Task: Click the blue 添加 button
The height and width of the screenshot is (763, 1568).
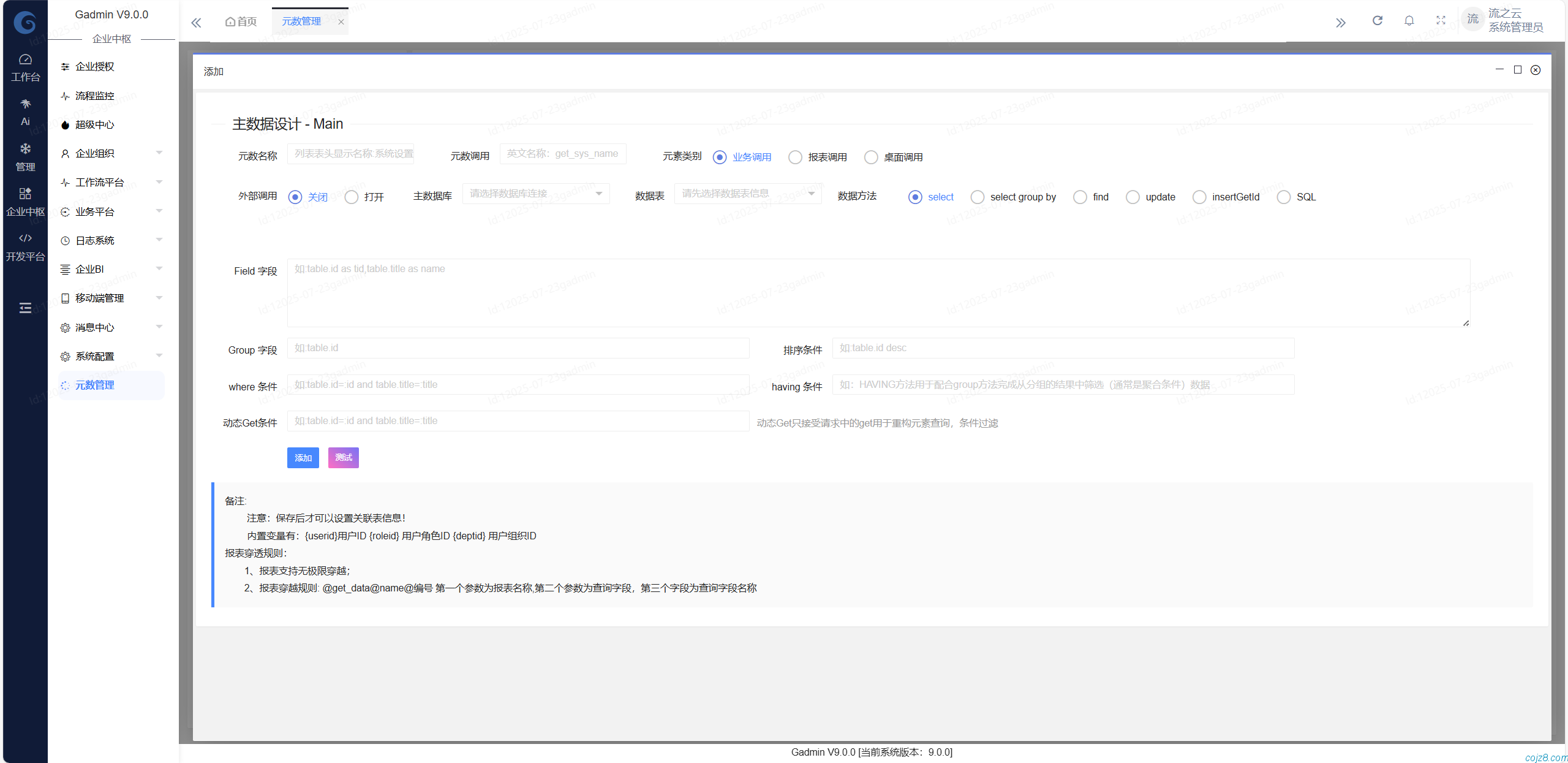Action: click(303, 458)
